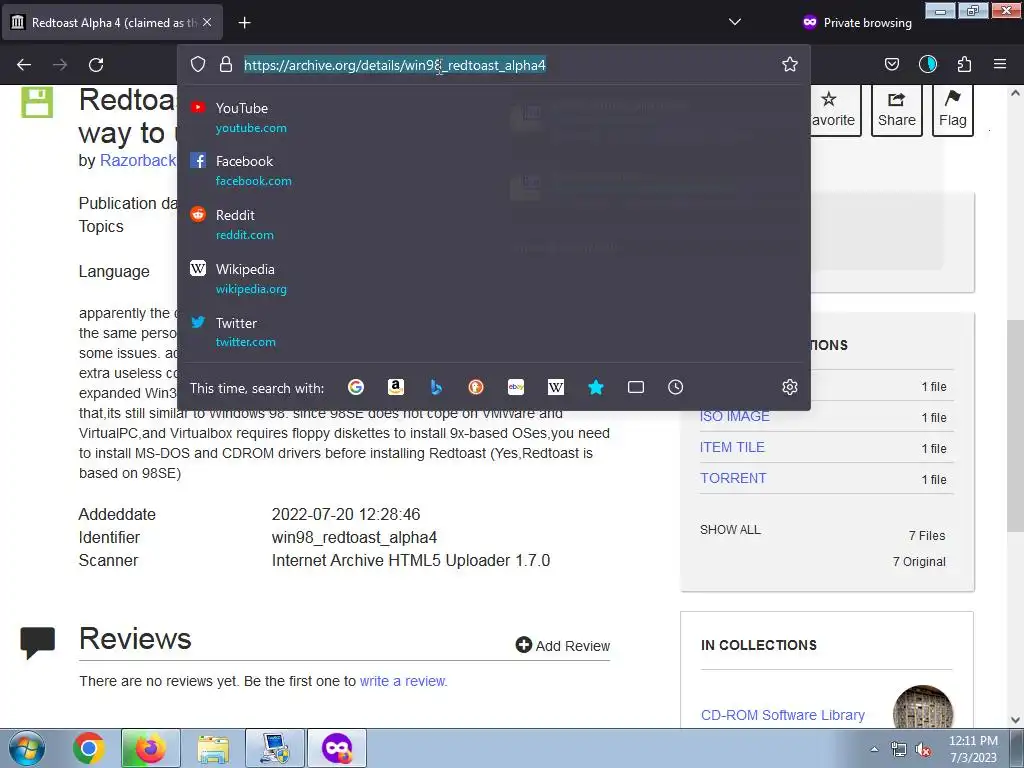Click the Favorite button
1024x768 pixels.
pos(835,110)
